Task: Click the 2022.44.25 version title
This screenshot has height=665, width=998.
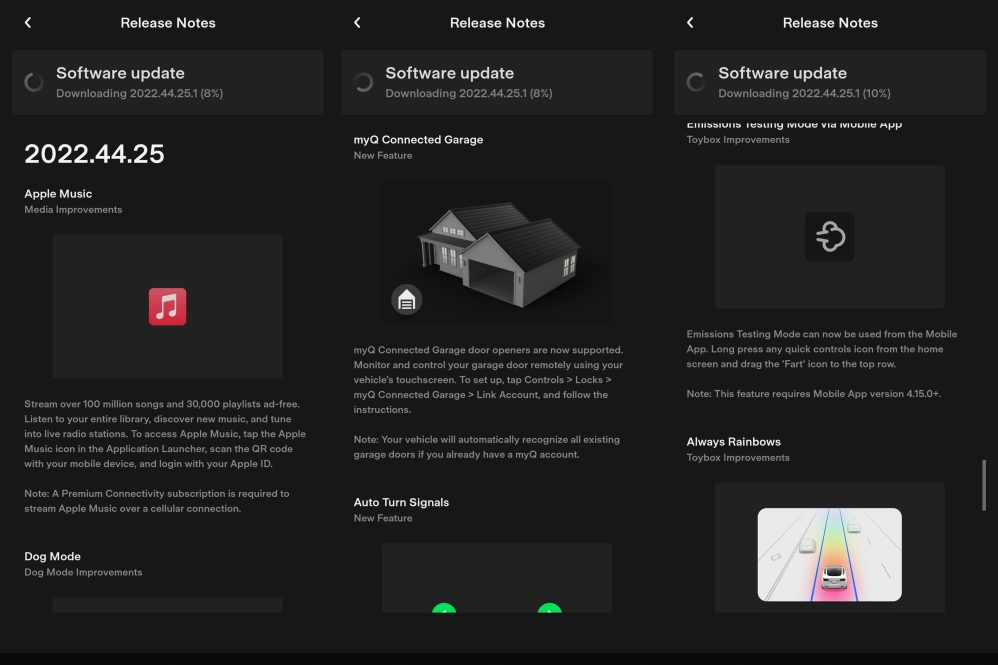Action: 94,154
